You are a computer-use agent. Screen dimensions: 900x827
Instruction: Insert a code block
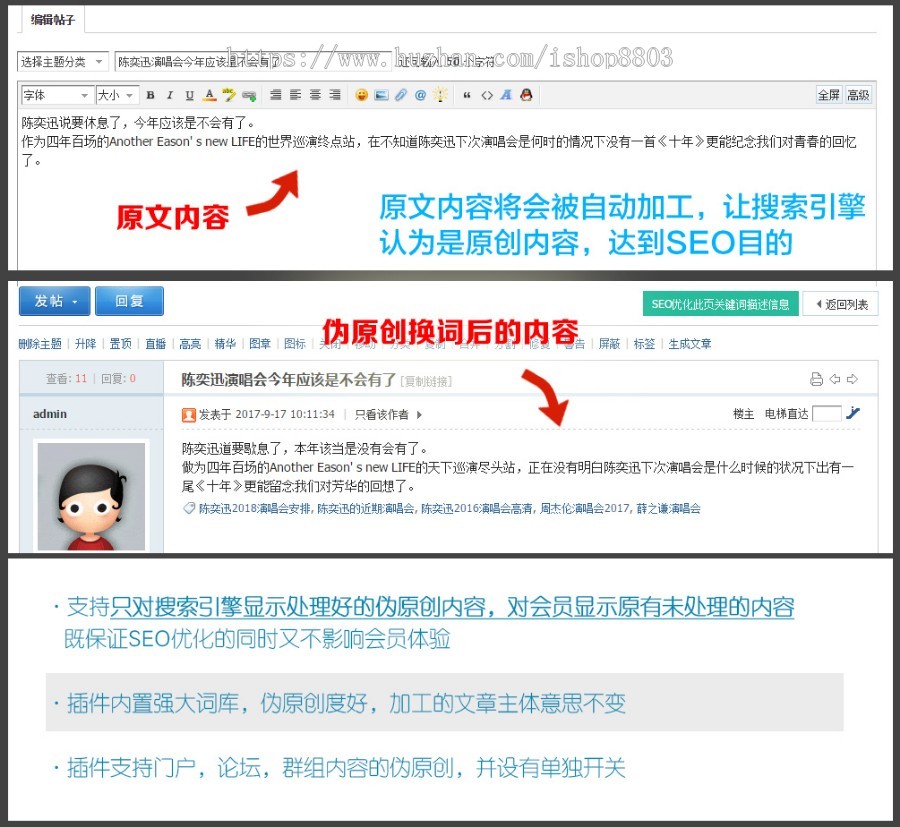click(x=487, y=95)
